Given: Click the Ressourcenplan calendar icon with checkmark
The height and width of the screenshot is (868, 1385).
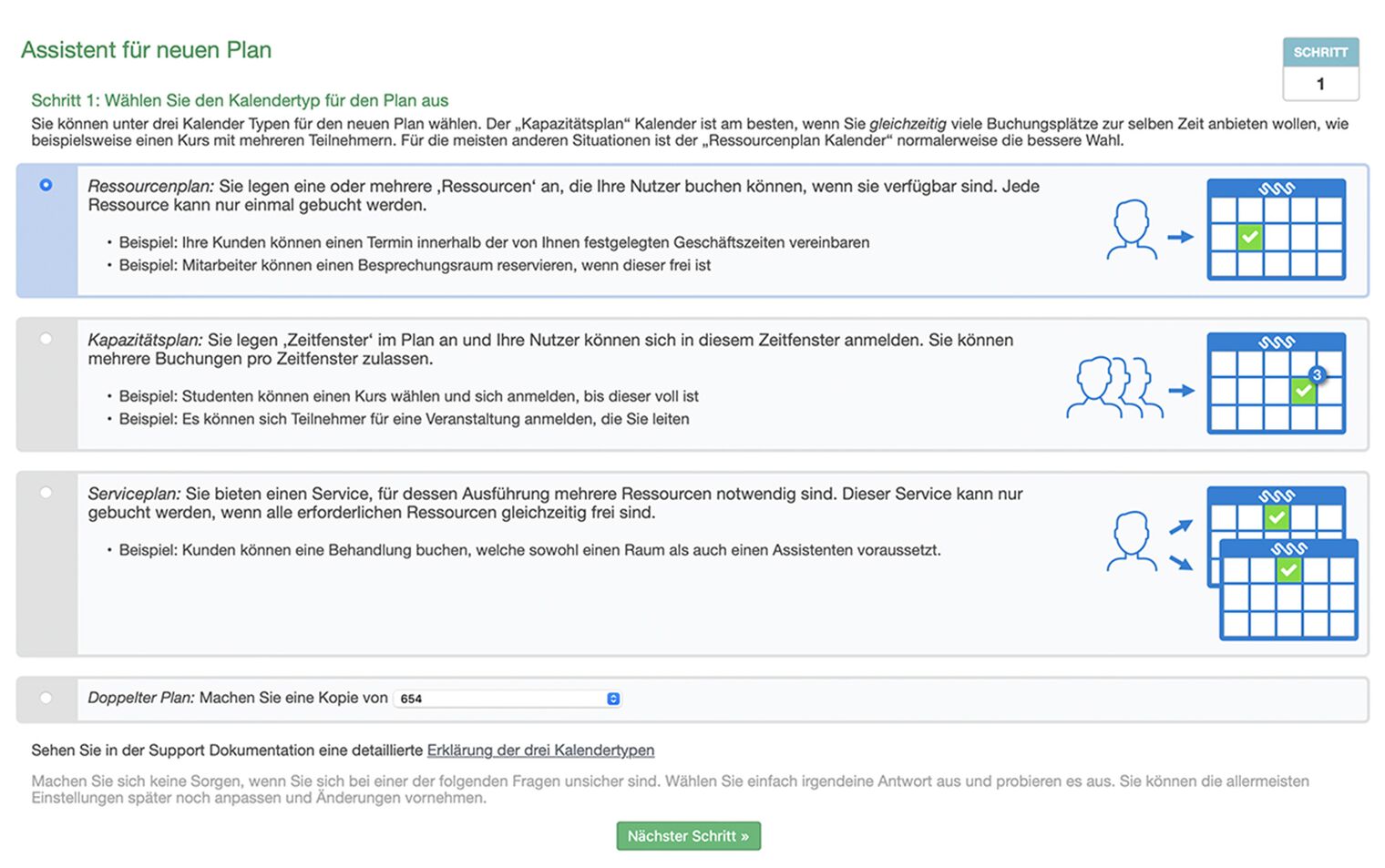Looking at the screenshot, I should (1276, 230).
